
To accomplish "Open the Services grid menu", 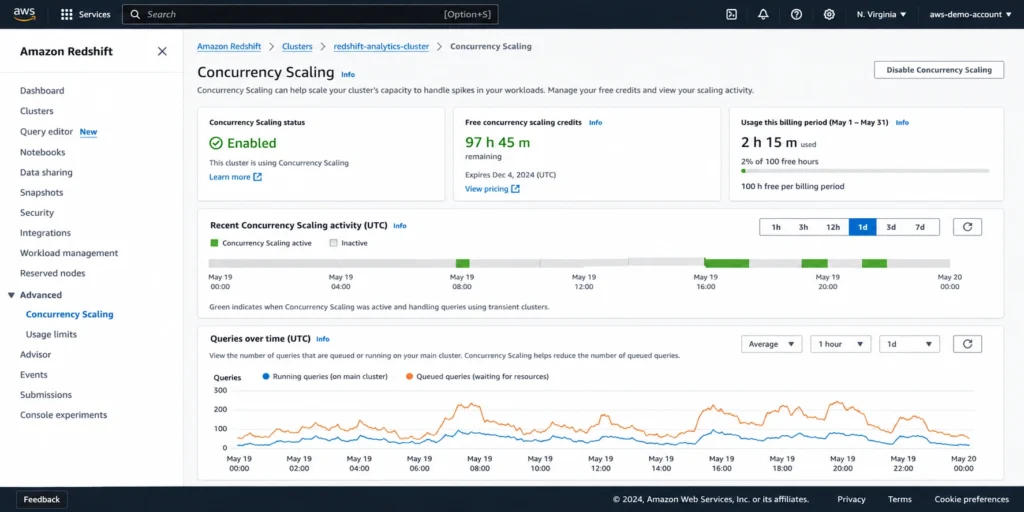I will 86,14.
